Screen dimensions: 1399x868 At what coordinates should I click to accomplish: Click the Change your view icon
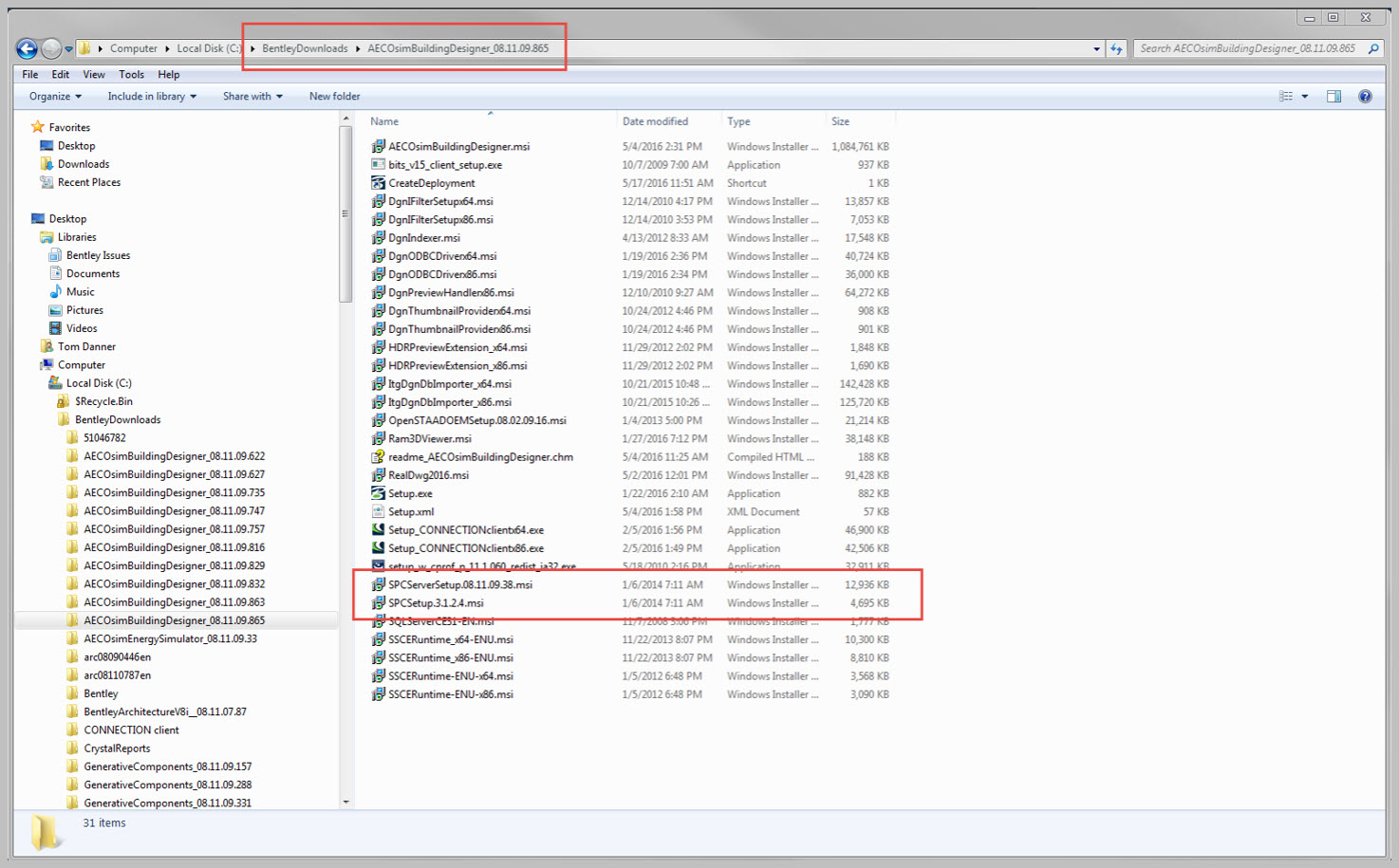(1286, 96)
